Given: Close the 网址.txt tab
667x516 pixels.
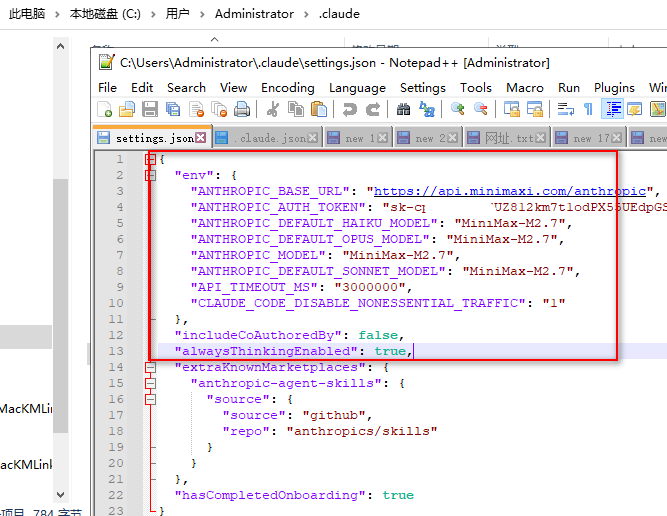Looking at the screenshot, I should [540, 138].
